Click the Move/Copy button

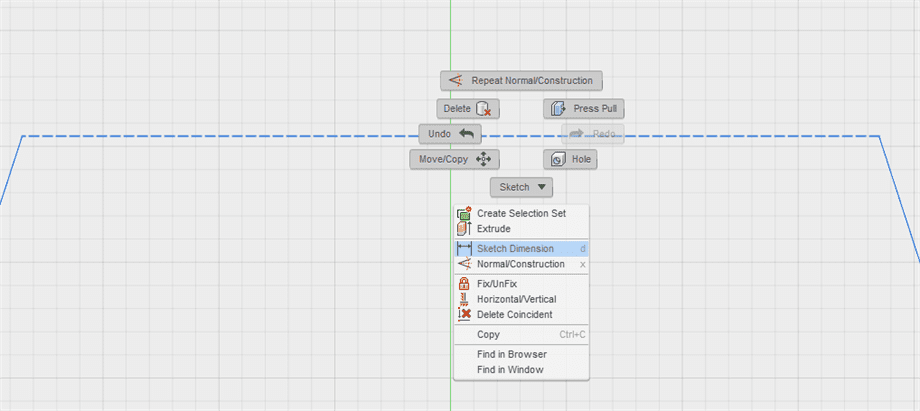[455, 159]
